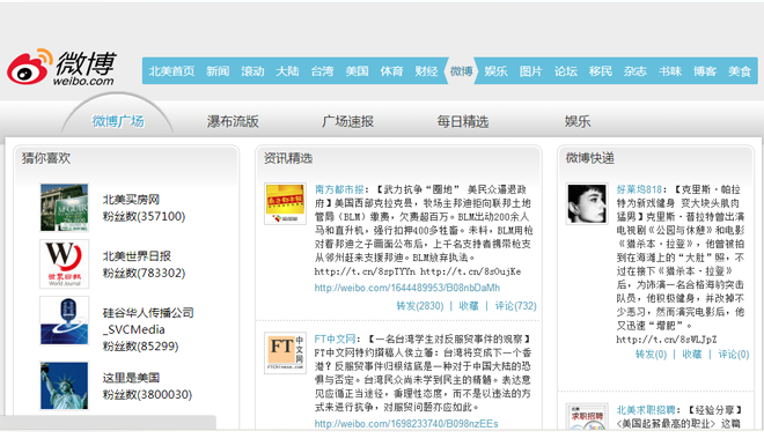The width and height of the screenshot is (764, 432).
Task: Click 评论(732) on 南方都市报 post
Action: [x=516, y=306]
